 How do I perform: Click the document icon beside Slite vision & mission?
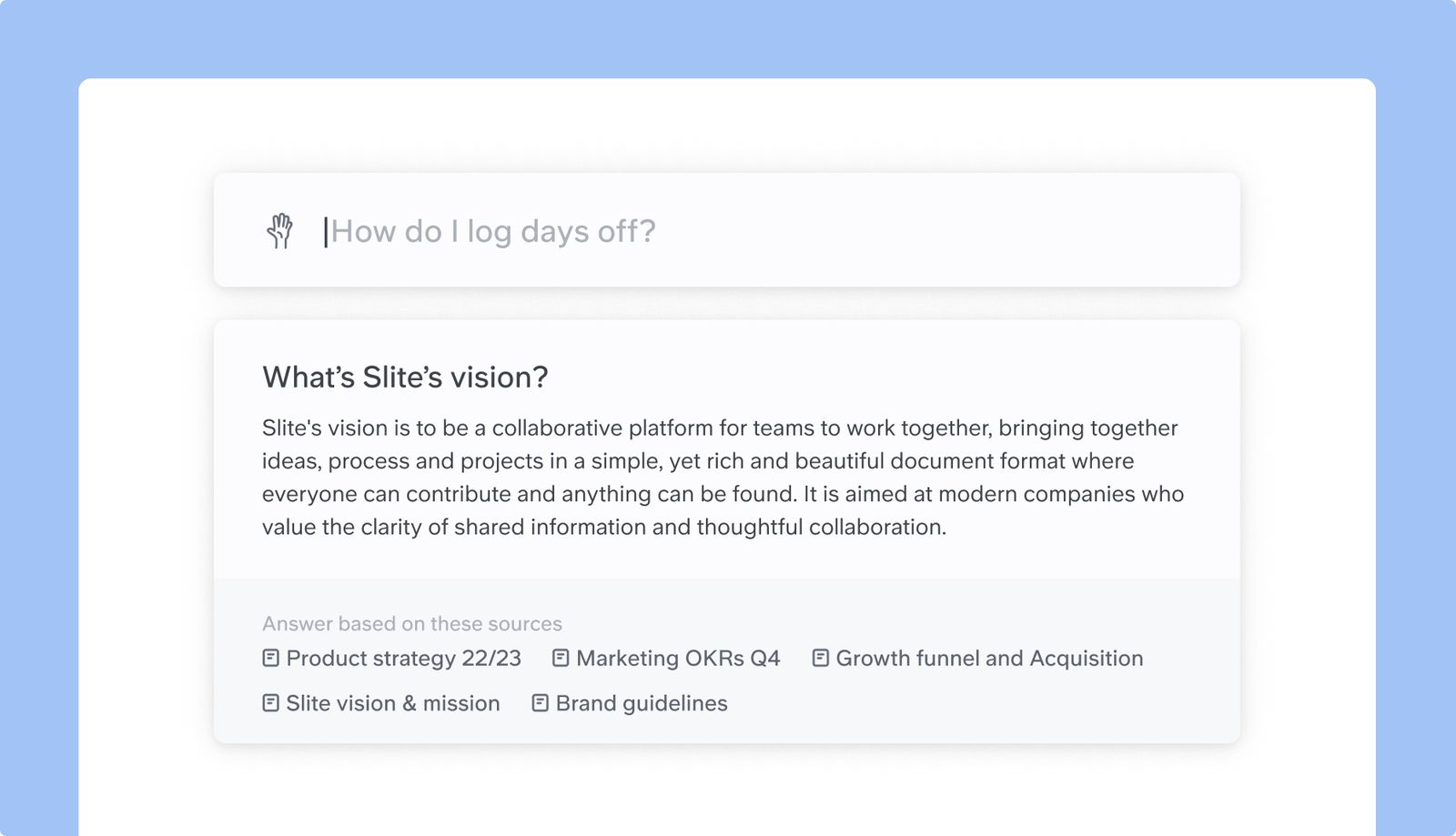coord(270,703)
